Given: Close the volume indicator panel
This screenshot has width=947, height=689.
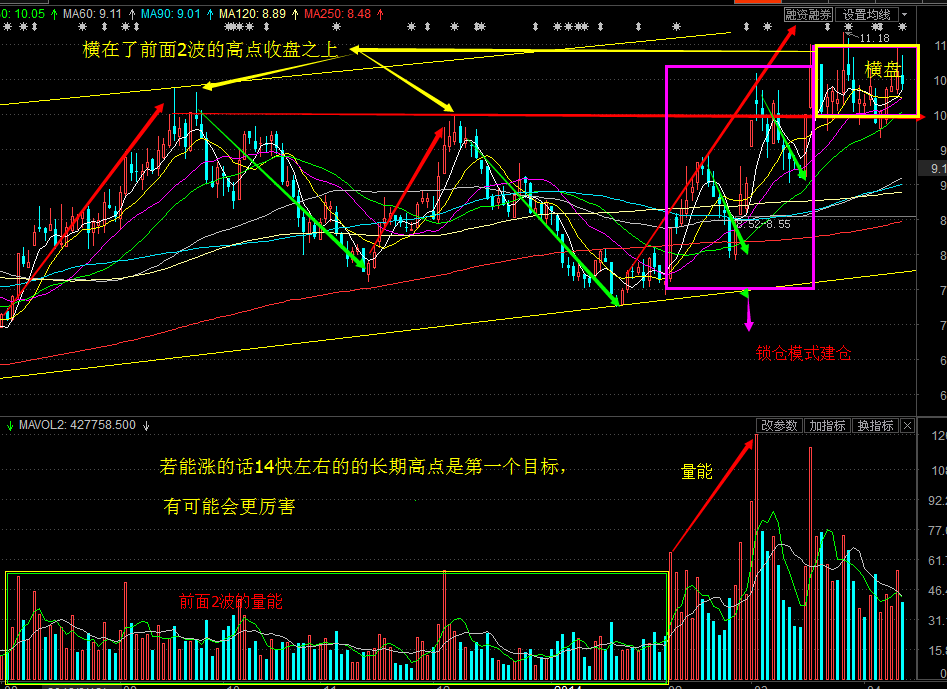Looking at the screenshot, I should [907, 426].
